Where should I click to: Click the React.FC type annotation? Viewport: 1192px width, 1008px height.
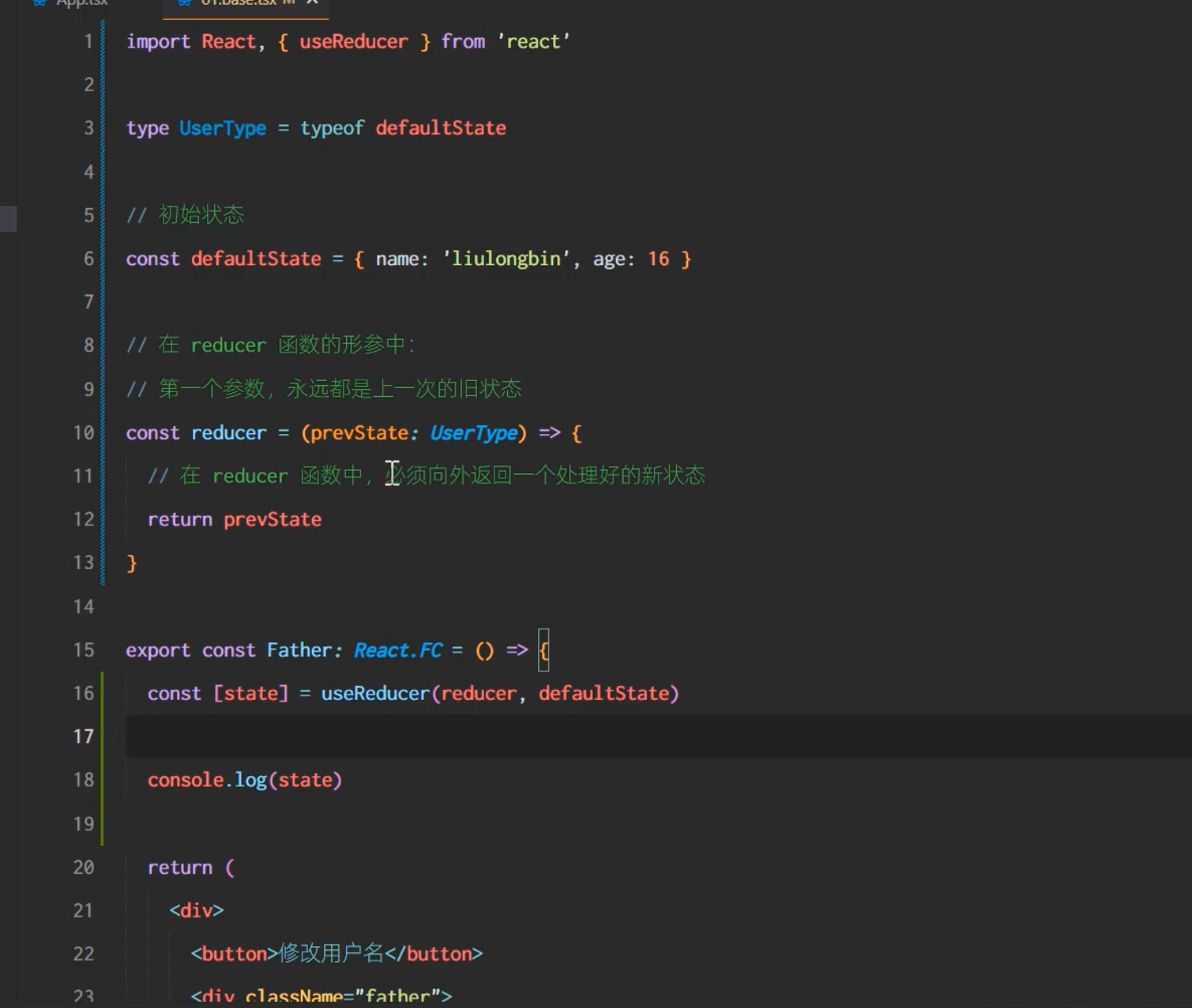tap(398, 651)
